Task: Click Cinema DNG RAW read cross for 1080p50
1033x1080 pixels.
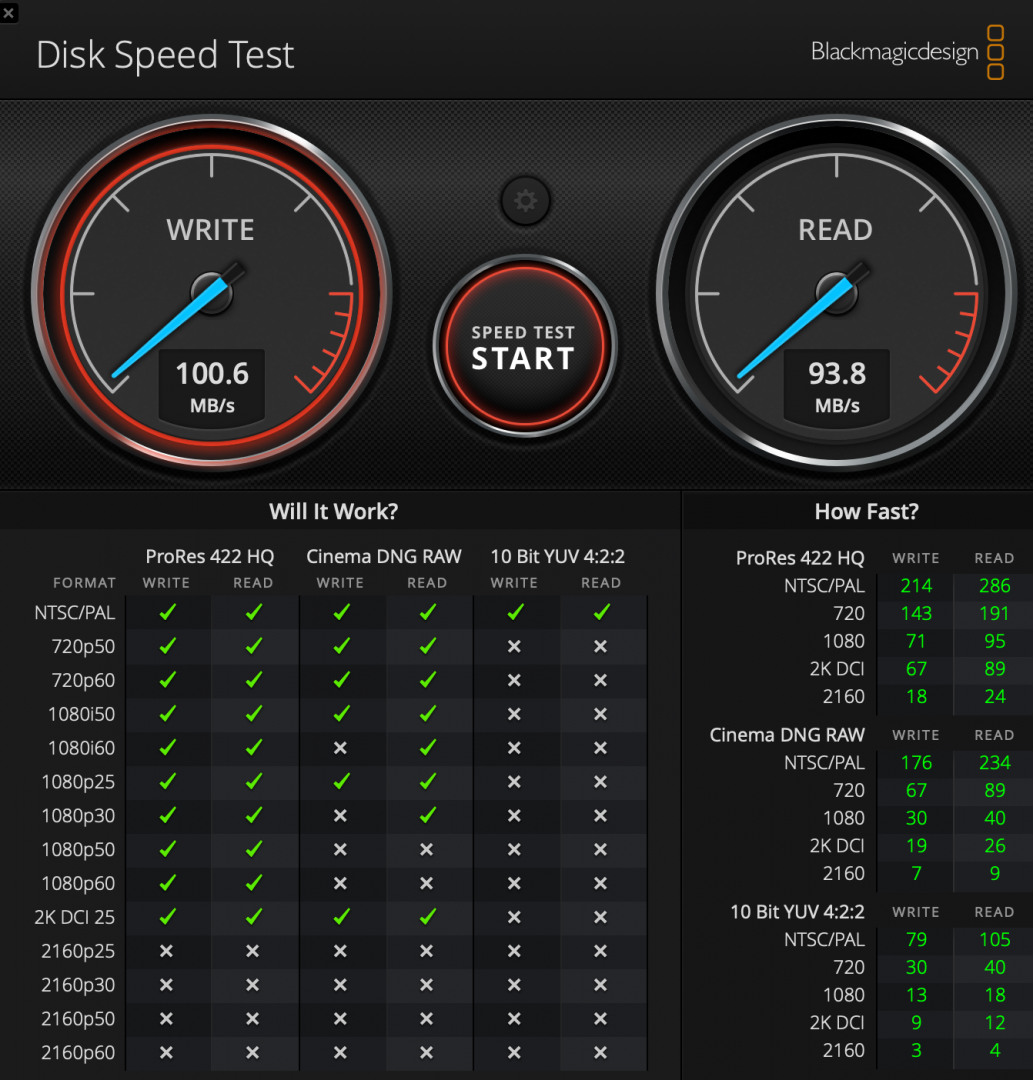Action: [x=427, y=849]
